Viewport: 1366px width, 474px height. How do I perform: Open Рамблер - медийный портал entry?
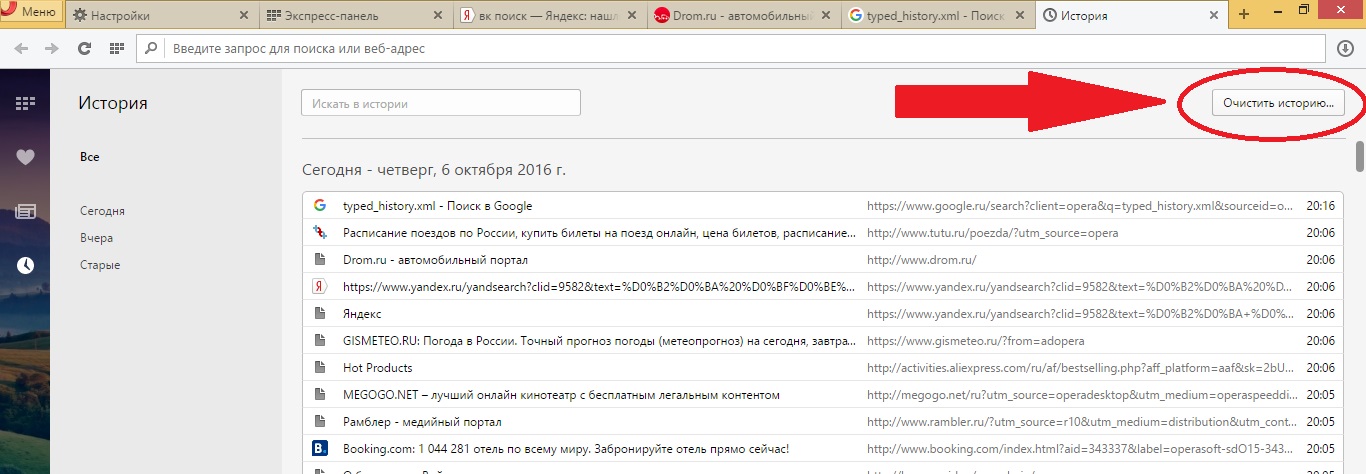[422, 422]
